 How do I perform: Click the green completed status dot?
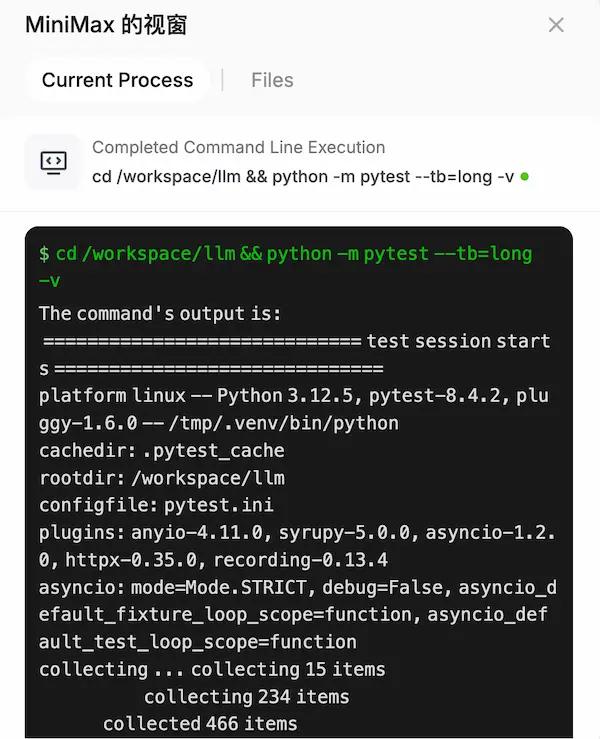[x=525, y=177]
